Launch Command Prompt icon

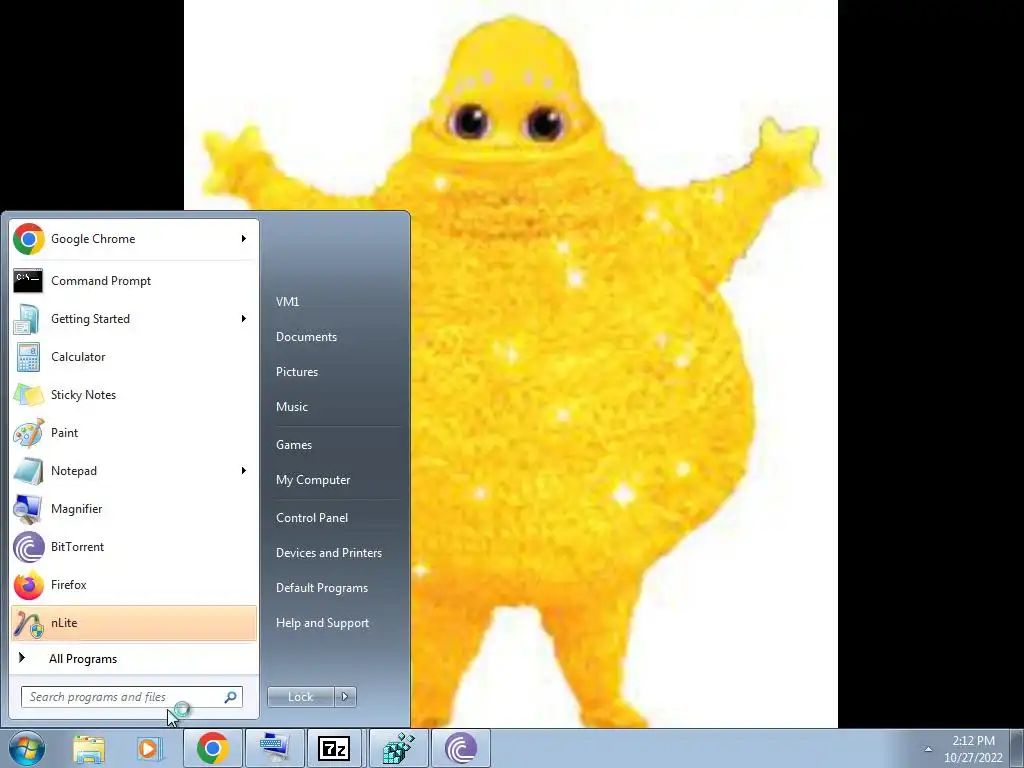28,281
